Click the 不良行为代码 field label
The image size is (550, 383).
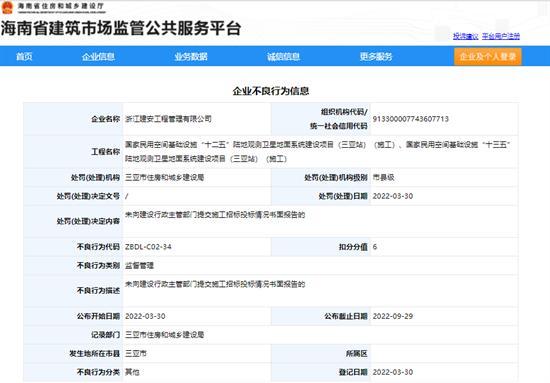click(99, 247)
